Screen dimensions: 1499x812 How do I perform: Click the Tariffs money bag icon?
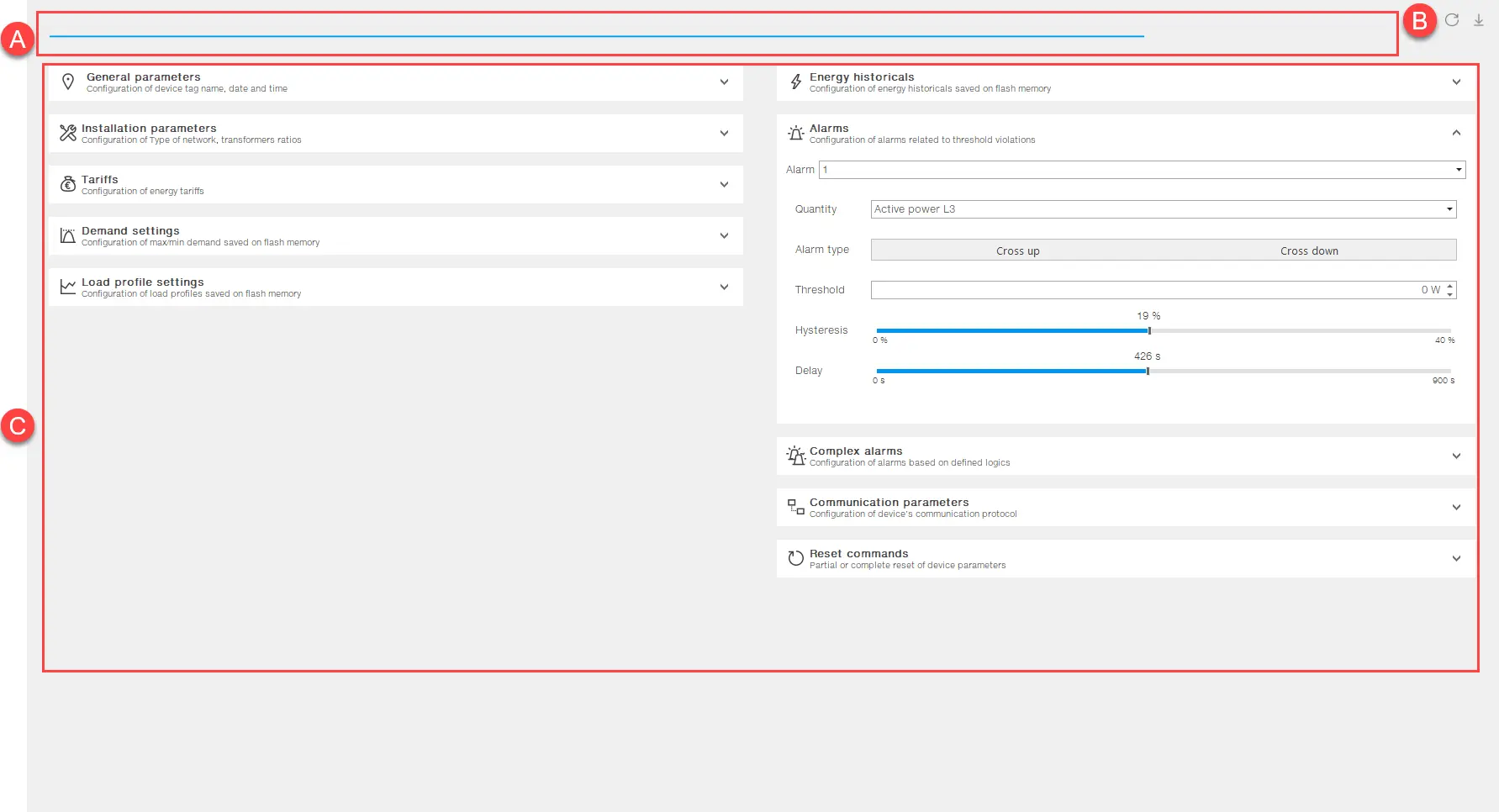tap(68, 185)
